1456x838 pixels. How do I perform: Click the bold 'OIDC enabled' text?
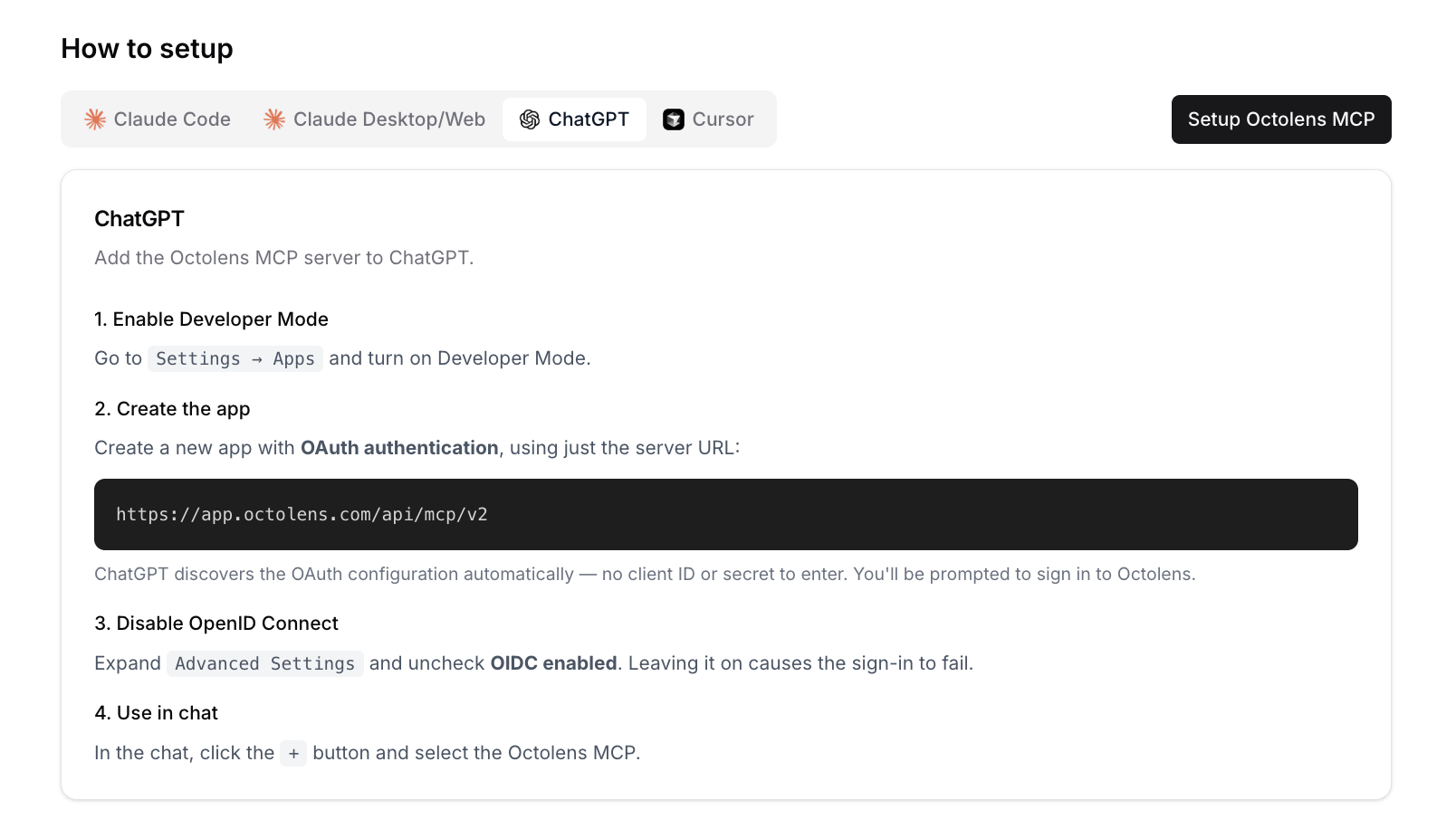click(554, 663)
